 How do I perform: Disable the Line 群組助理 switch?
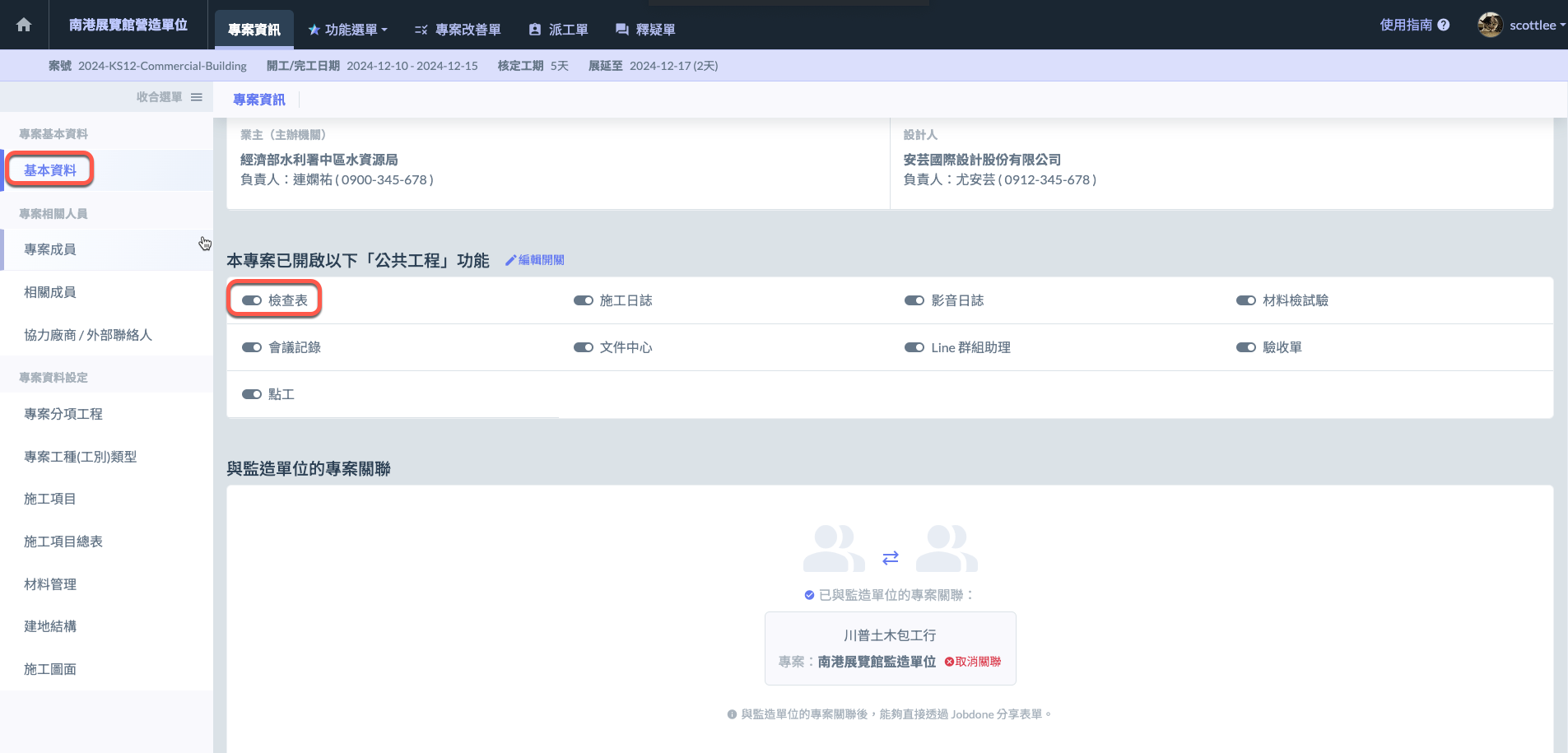point(914,347)
